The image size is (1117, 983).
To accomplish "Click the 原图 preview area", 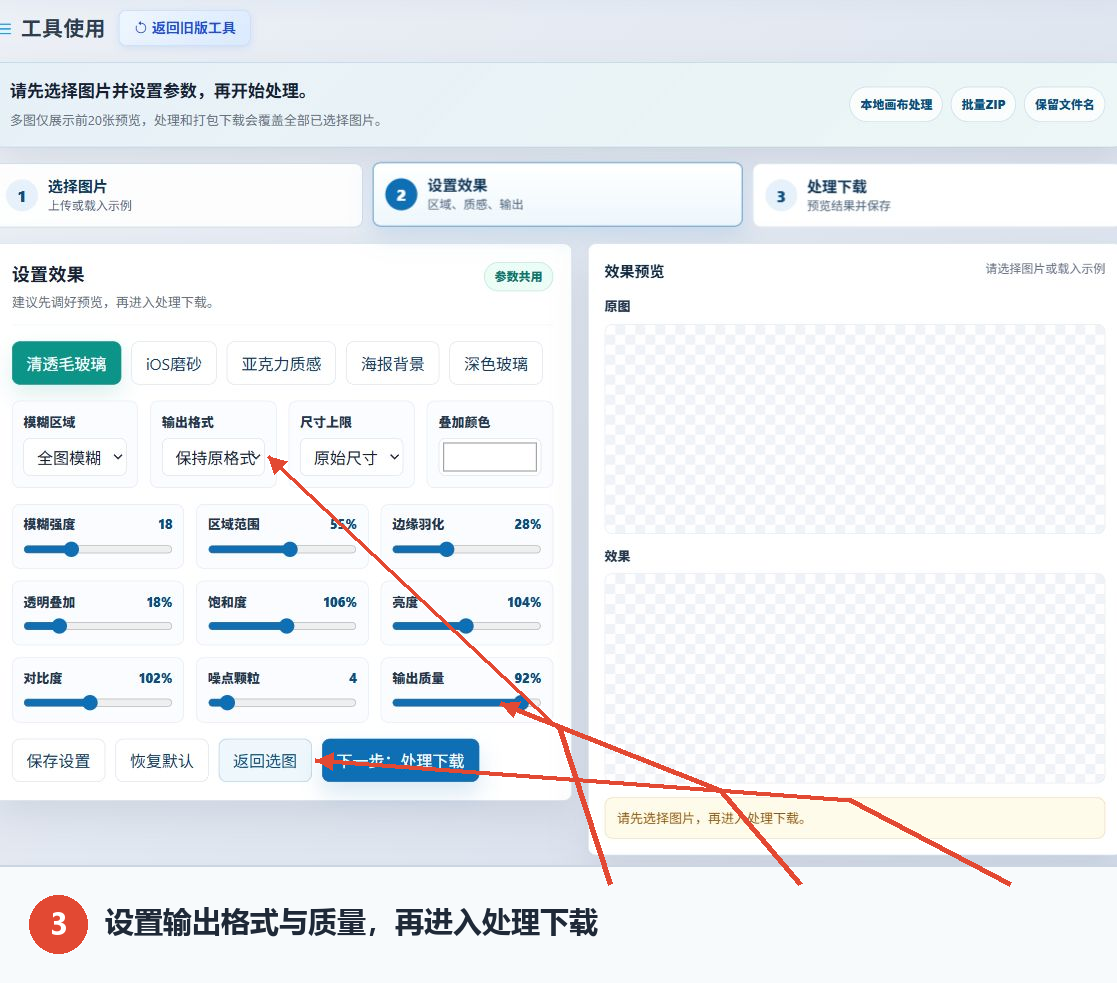I will pyautogui.click(x=854, y=429).
